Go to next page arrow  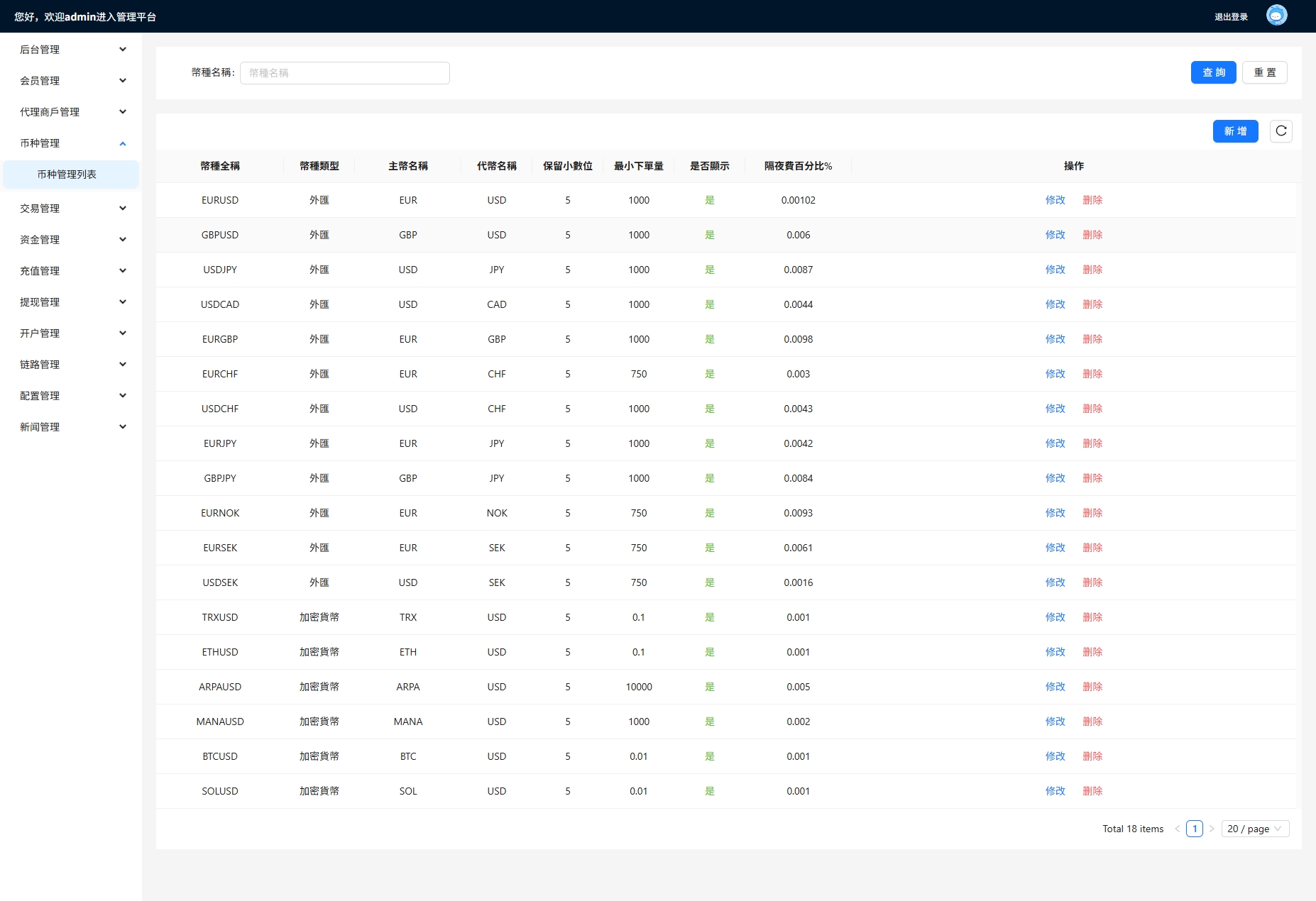tap(1212, 829)
